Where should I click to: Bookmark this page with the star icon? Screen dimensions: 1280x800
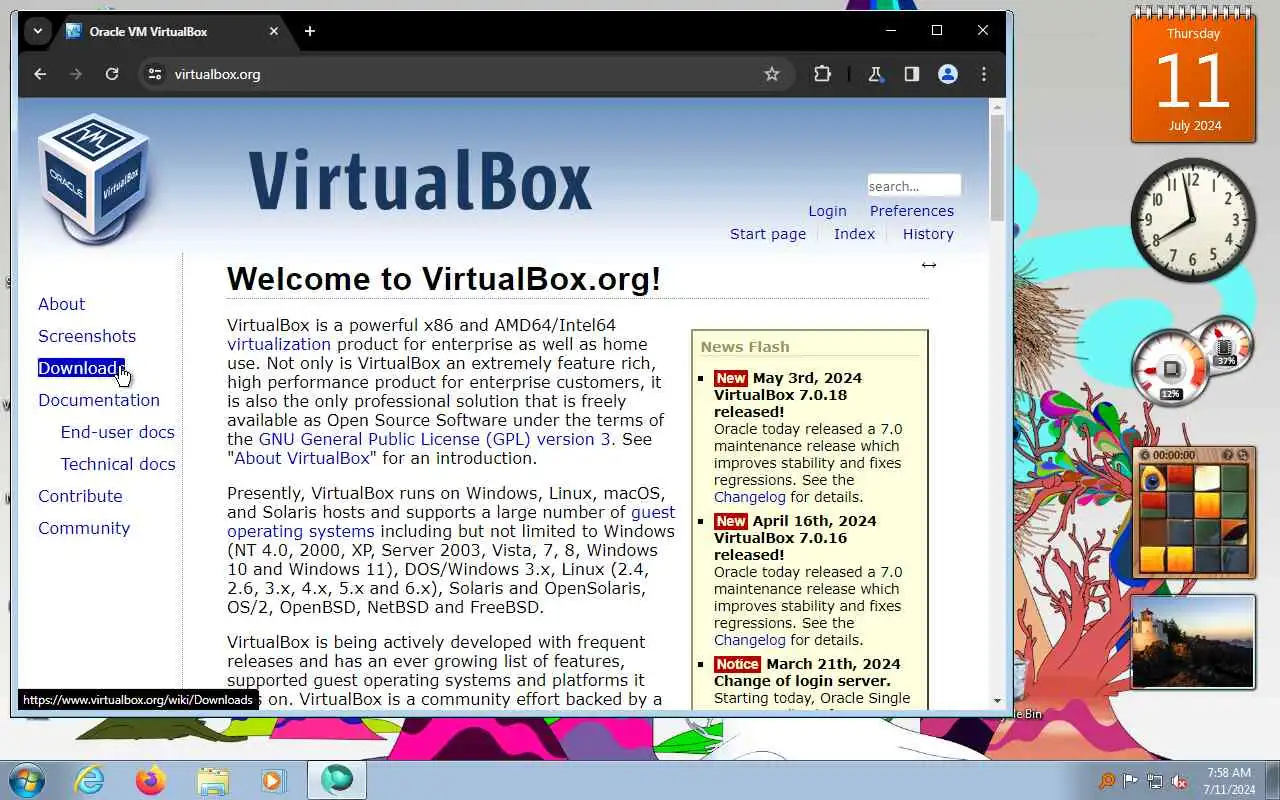tap(772, 74)
